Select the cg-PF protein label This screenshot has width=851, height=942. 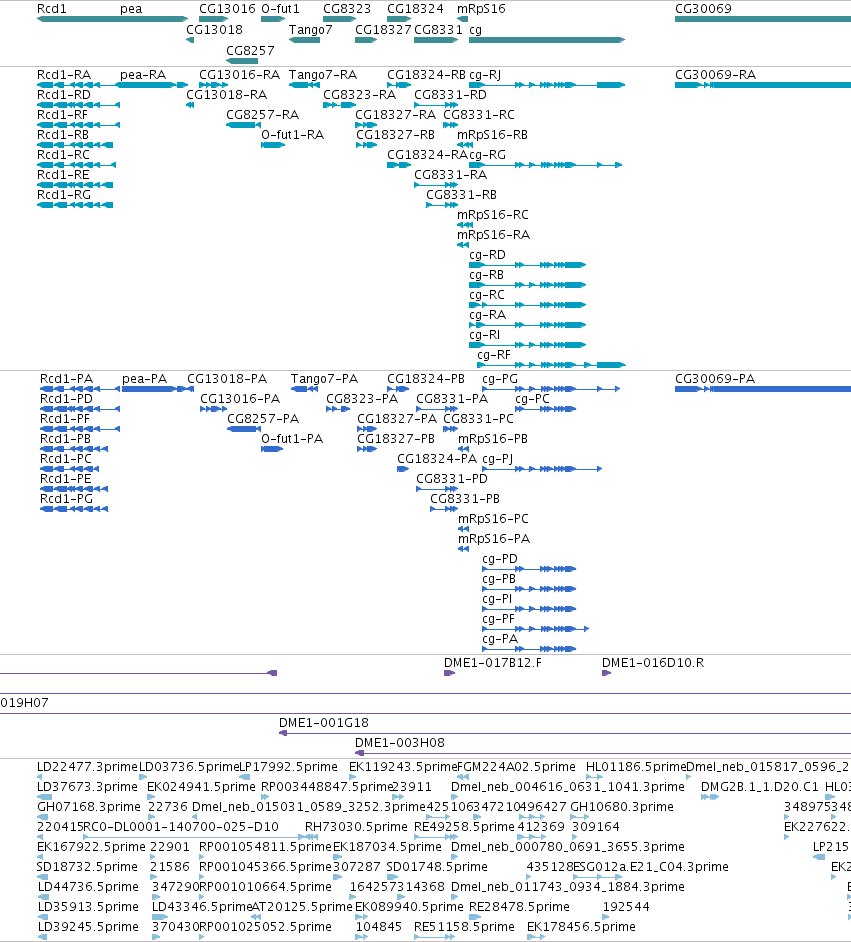(x=498, y=619)
